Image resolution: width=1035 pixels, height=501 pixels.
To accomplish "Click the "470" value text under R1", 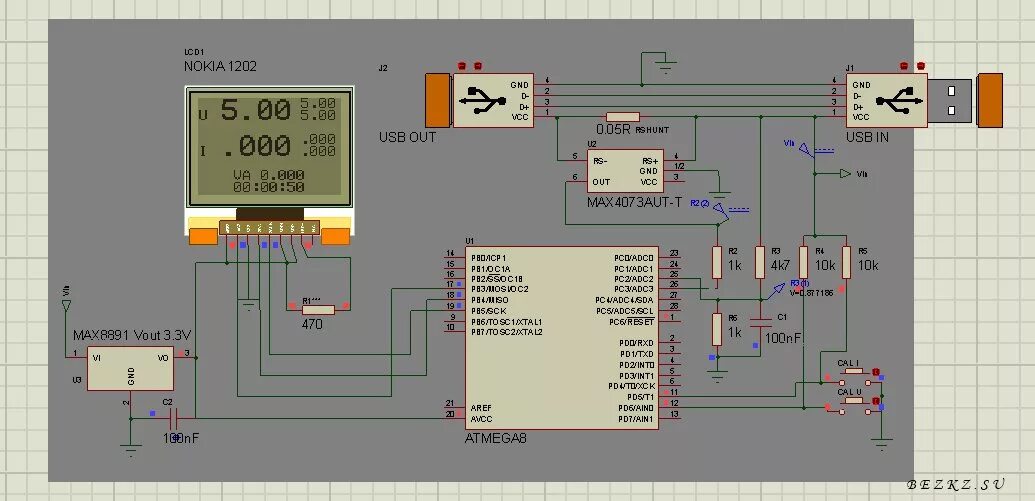I will point(312,324).
